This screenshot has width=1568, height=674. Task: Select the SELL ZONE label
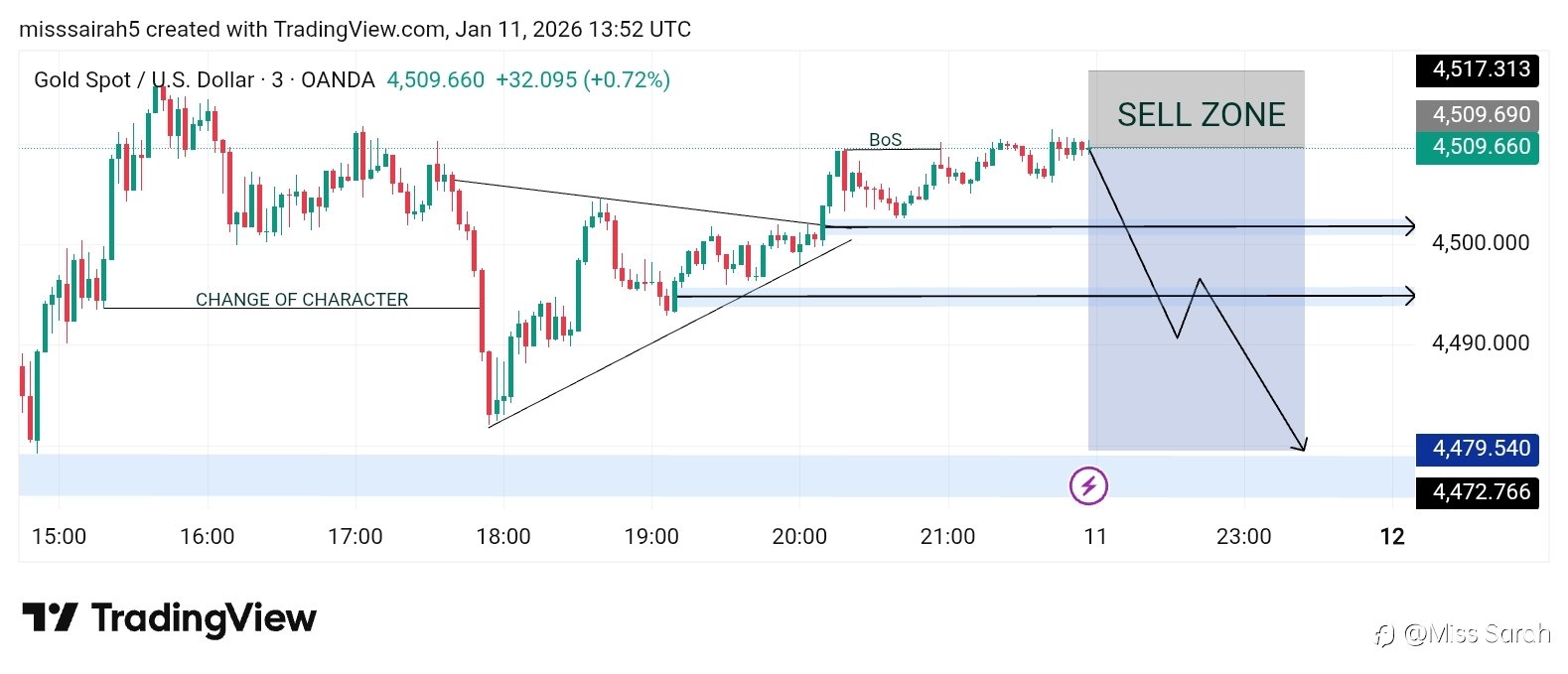[1201, 115]
